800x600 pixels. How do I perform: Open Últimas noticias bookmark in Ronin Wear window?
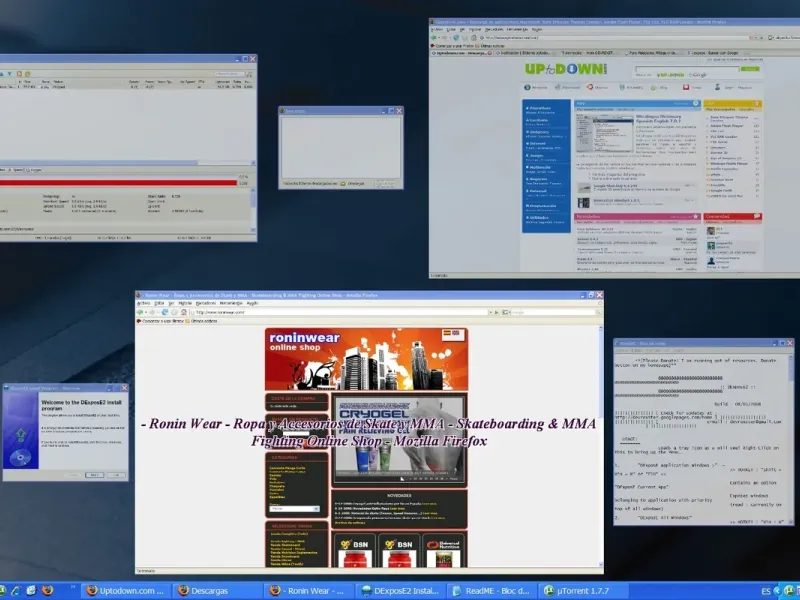pyautogui.click(x=201, y=321)
